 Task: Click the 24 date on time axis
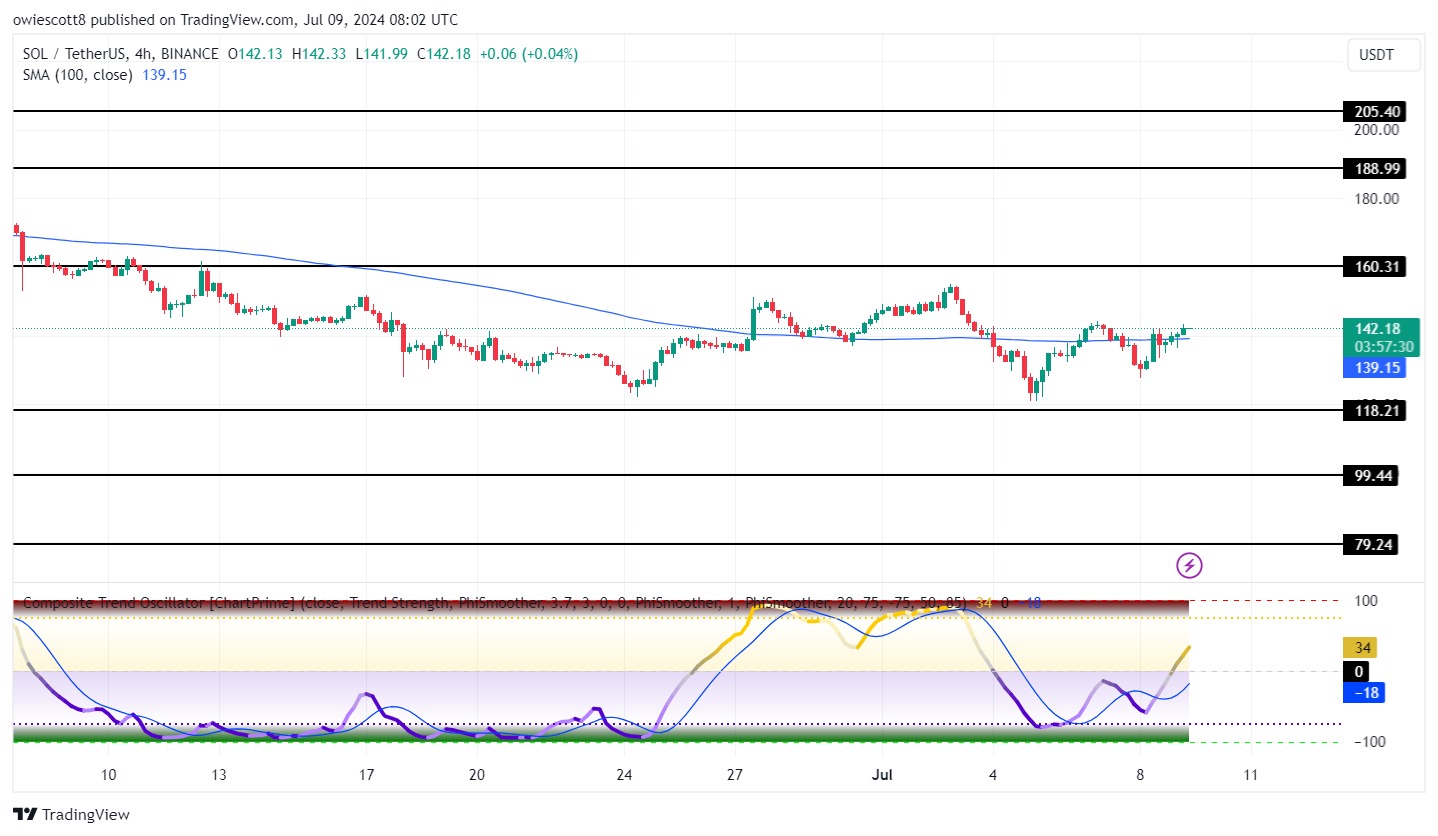[625, 775]
